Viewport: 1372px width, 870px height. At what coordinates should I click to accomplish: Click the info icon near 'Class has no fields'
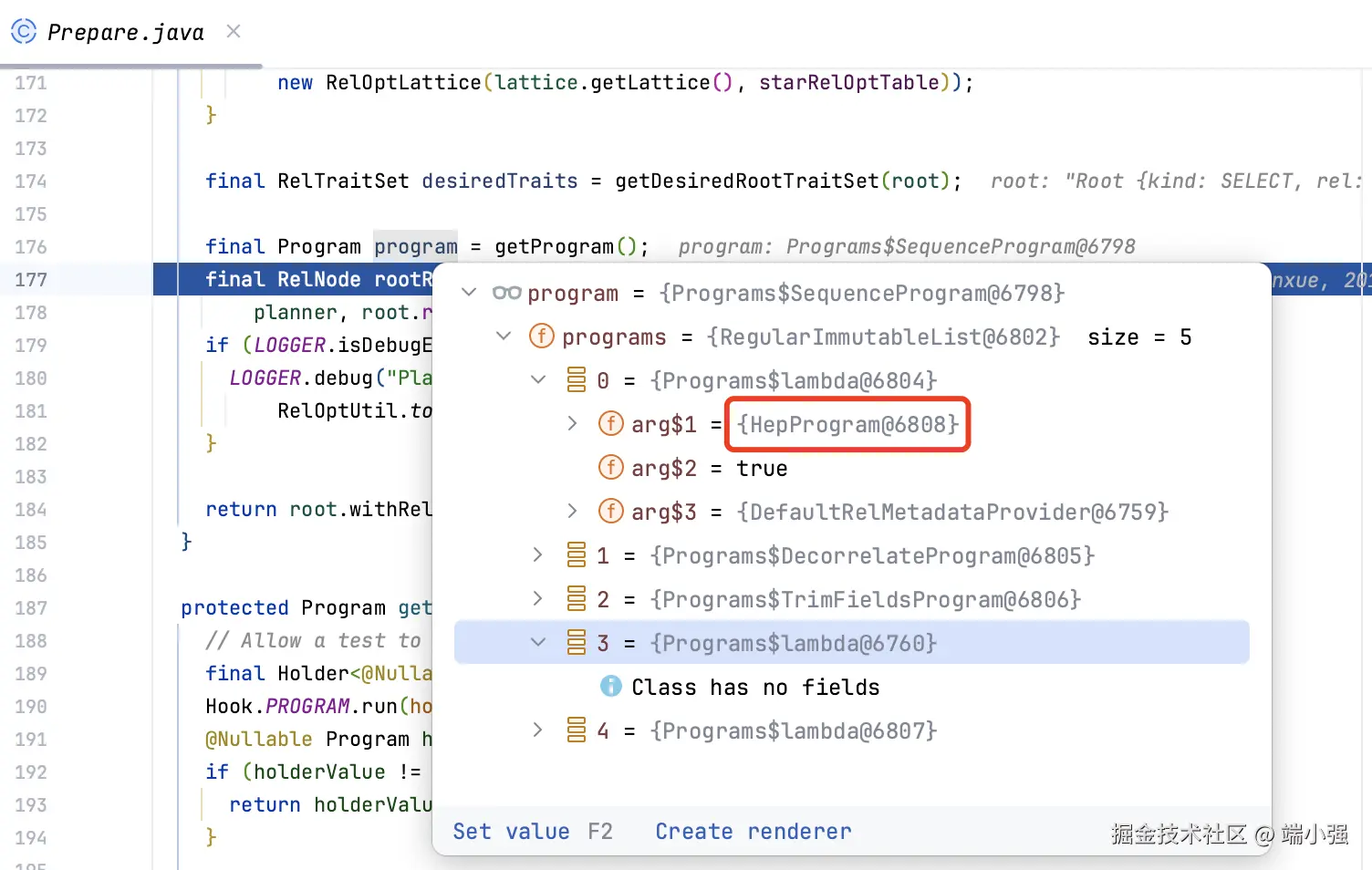click(x=611, y=687)
